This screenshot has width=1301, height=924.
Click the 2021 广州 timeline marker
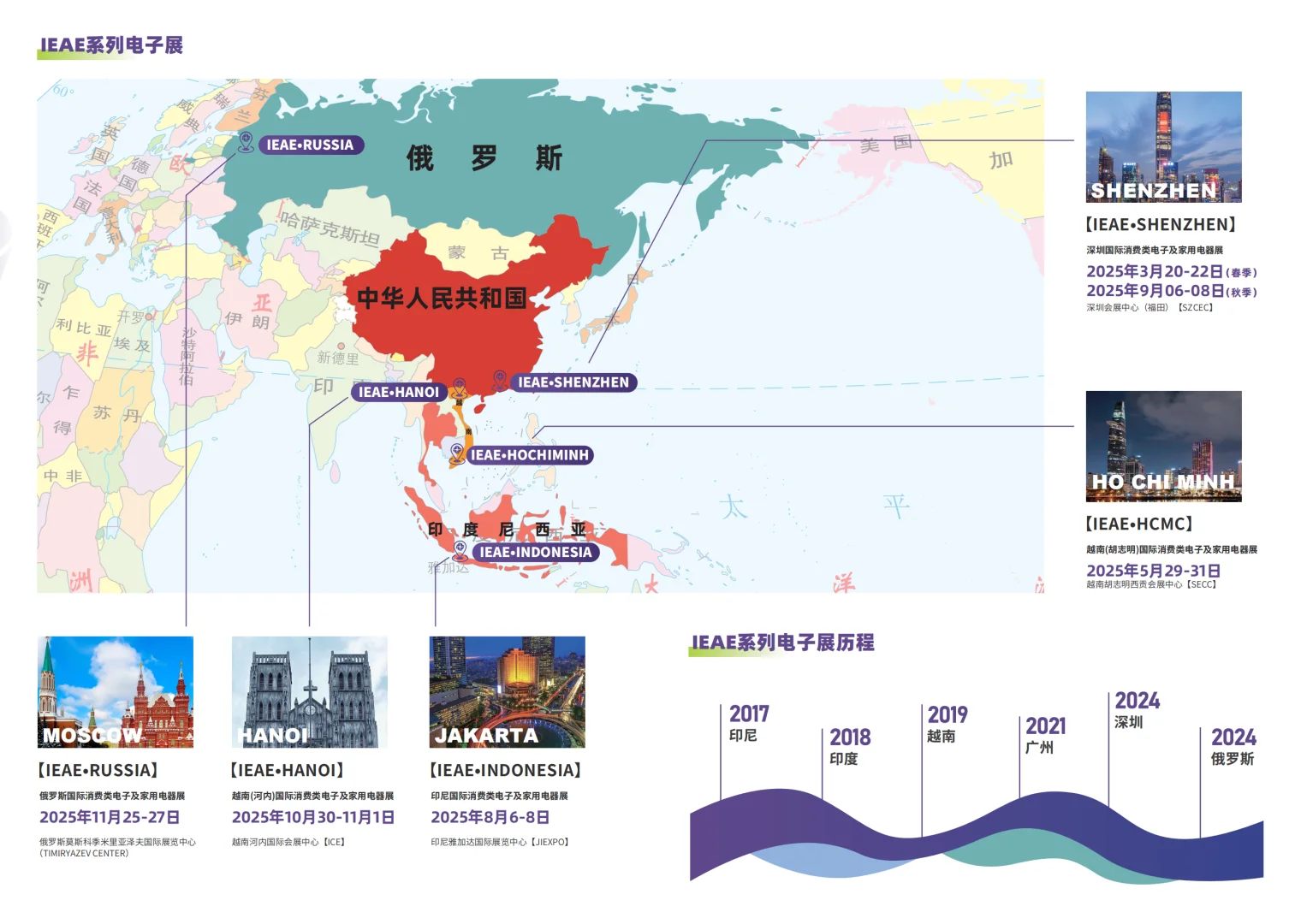1045,735
